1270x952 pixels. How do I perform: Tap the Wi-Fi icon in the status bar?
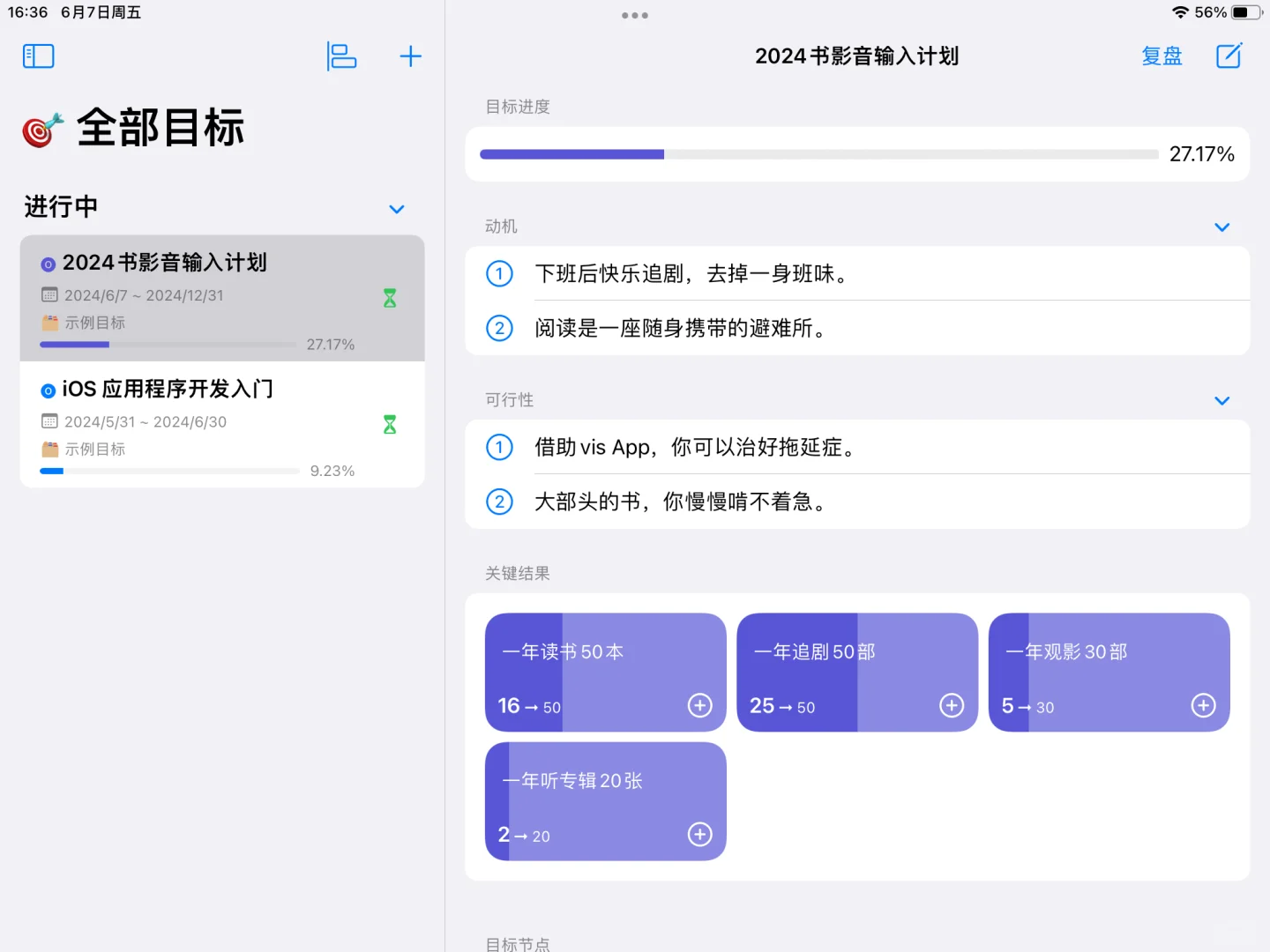tap(1181, 12)
